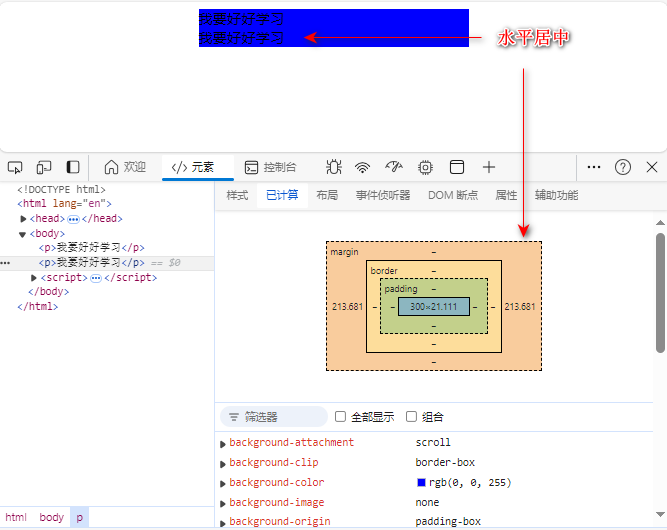Click the computed pane scrollbar thumb

pyautogui.click(x=660, y=293)
